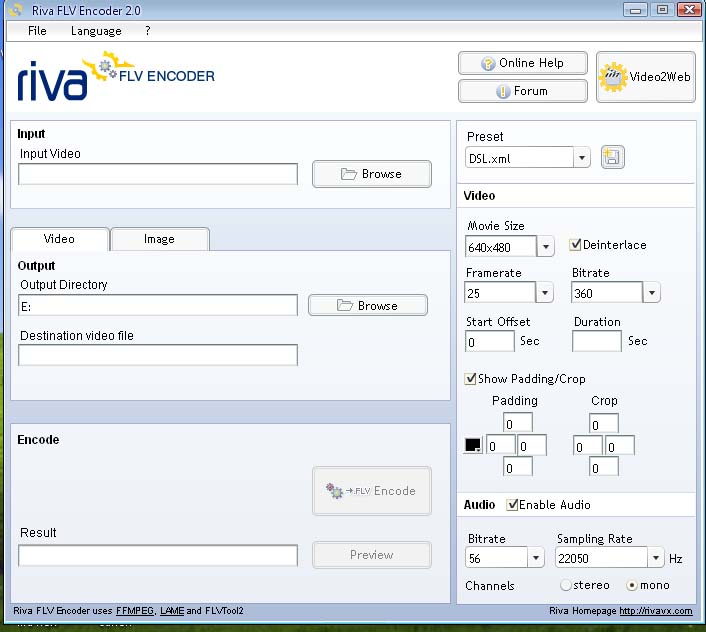Click the Riva app icon in title bar

click(15, 9)
